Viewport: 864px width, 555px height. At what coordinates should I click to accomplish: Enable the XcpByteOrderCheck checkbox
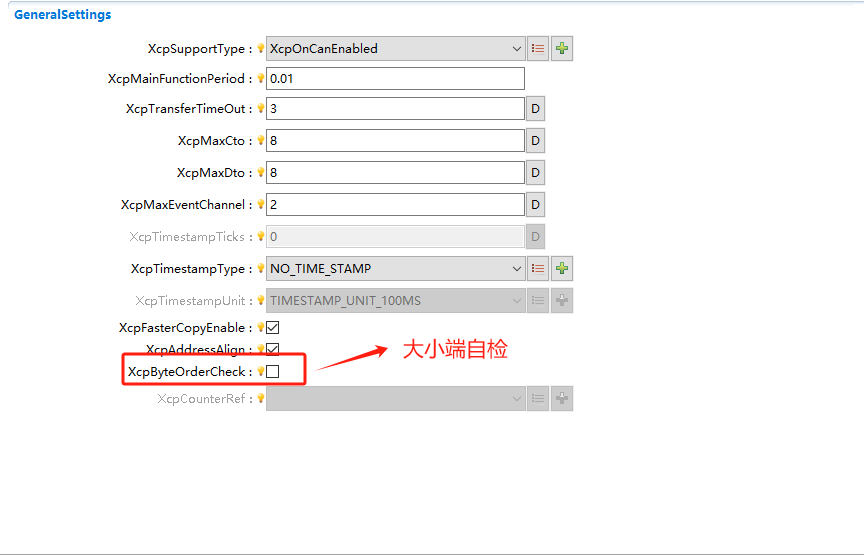tap(273, 371)
